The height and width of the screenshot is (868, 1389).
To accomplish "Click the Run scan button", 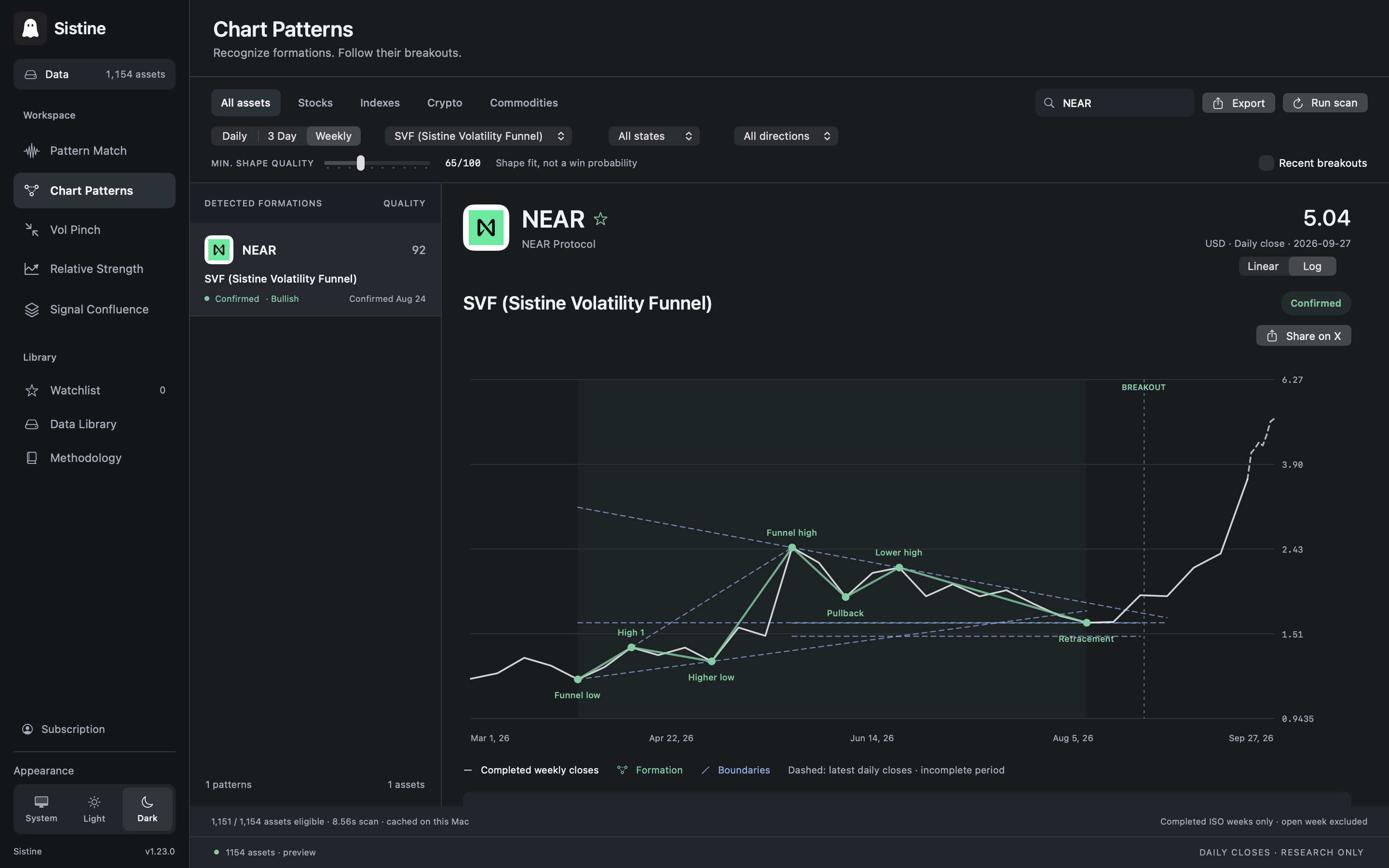I will coord(1325,103).
